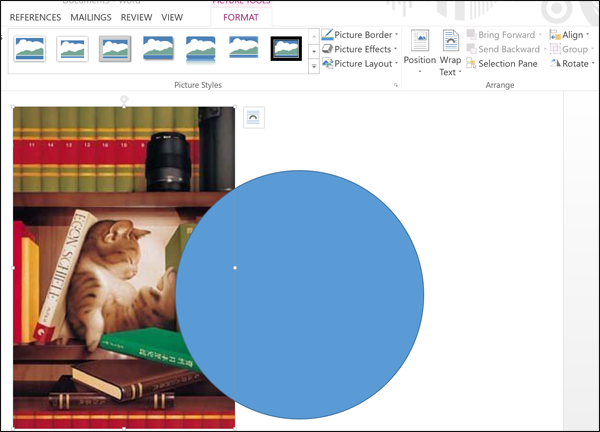Apply the second white-bordered picture style
The width and height of the screenshot is (600, 432).
pyautogui.click(x=72, y=49)
